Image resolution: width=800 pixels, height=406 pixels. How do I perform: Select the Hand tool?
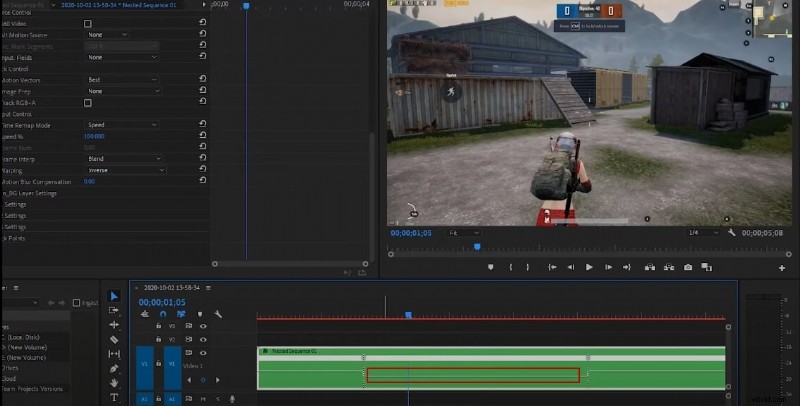coord(114,383)
